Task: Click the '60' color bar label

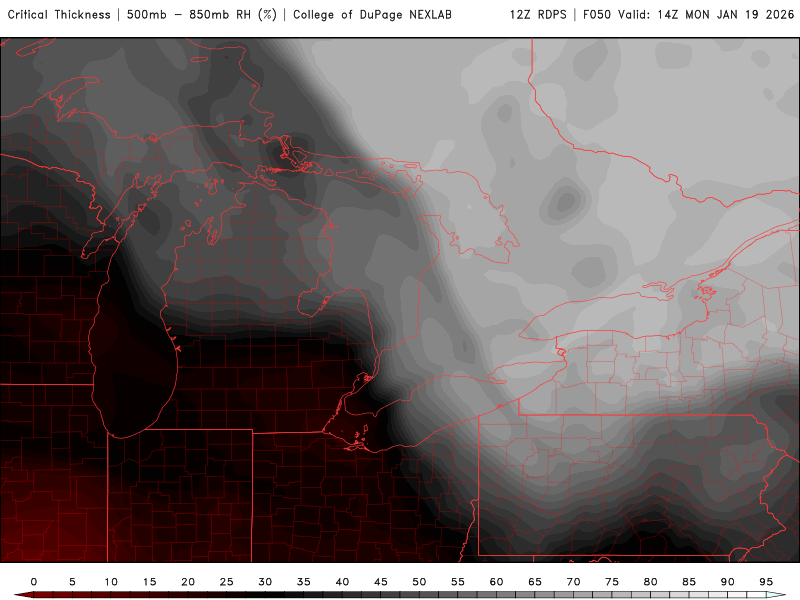Action: tap(496, 582)
